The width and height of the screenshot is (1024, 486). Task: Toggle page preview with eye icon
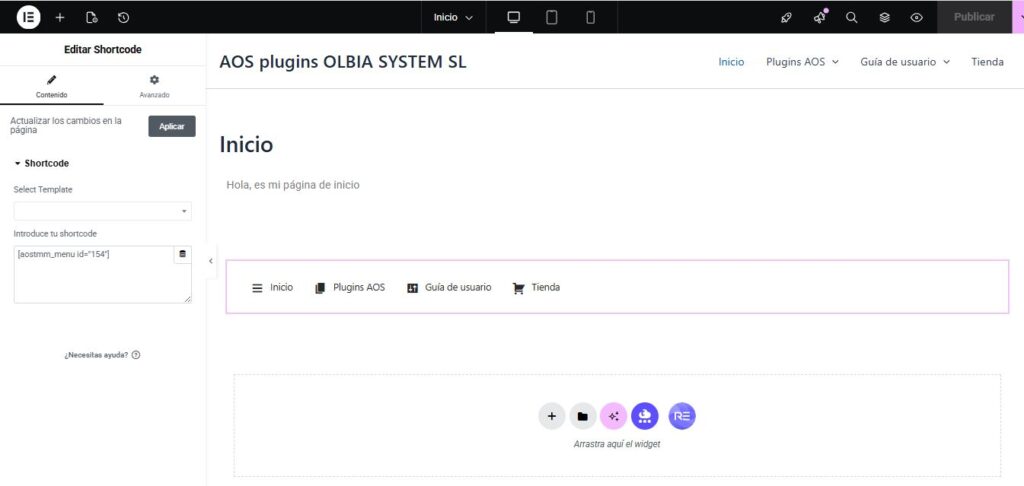coord(916,17)
